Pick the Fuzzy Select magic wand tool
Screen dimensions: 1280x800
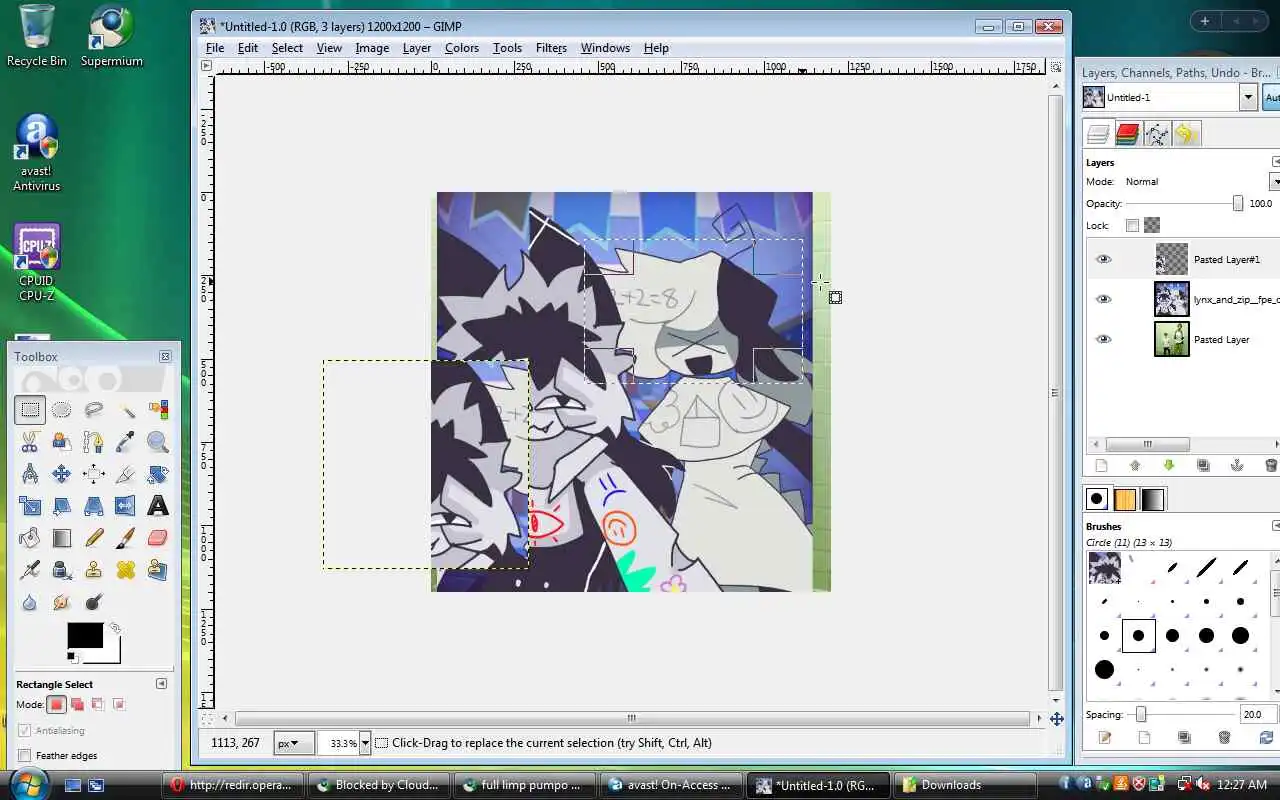[126, 409]
